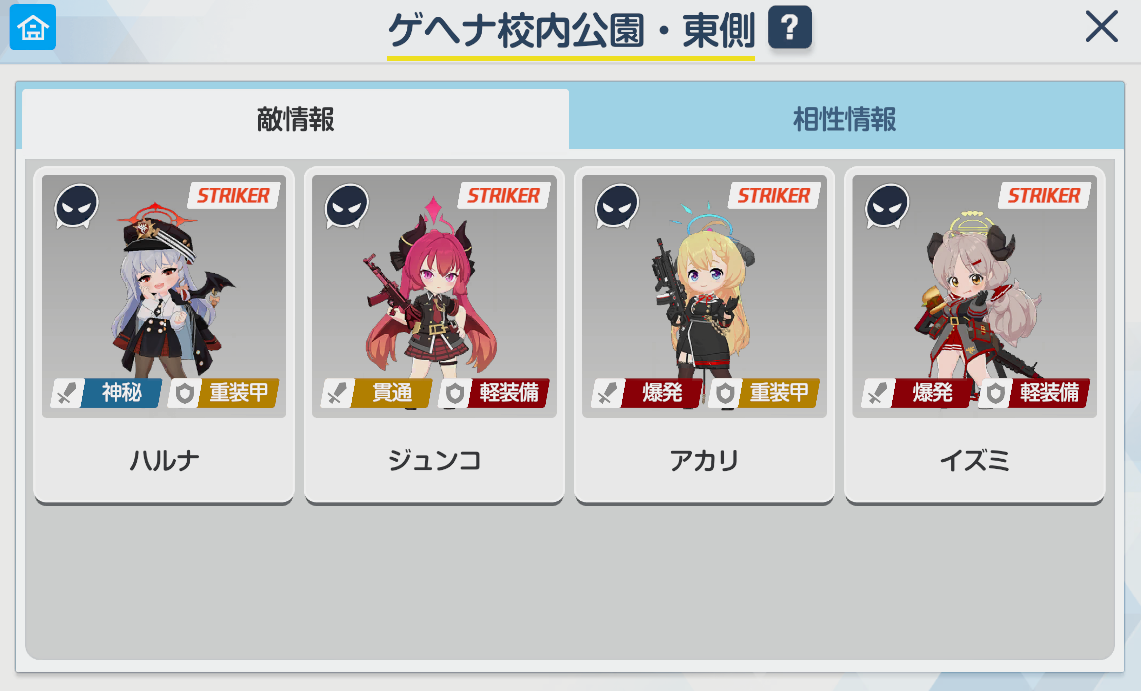Open the question mark help icon
Image resolution: width=1141 pixels, height=691 pixels.
(790, 28)
